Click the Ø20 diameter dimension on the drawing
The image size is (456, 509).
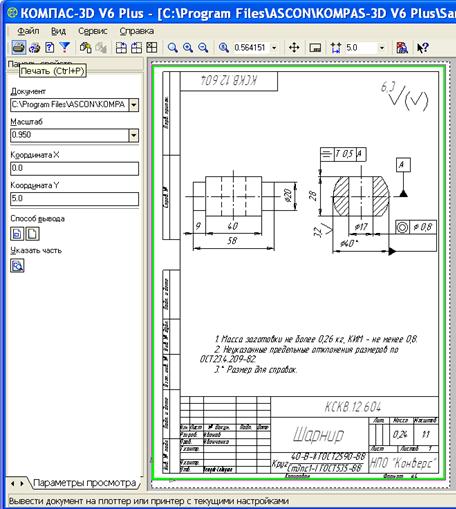(288, 195)
